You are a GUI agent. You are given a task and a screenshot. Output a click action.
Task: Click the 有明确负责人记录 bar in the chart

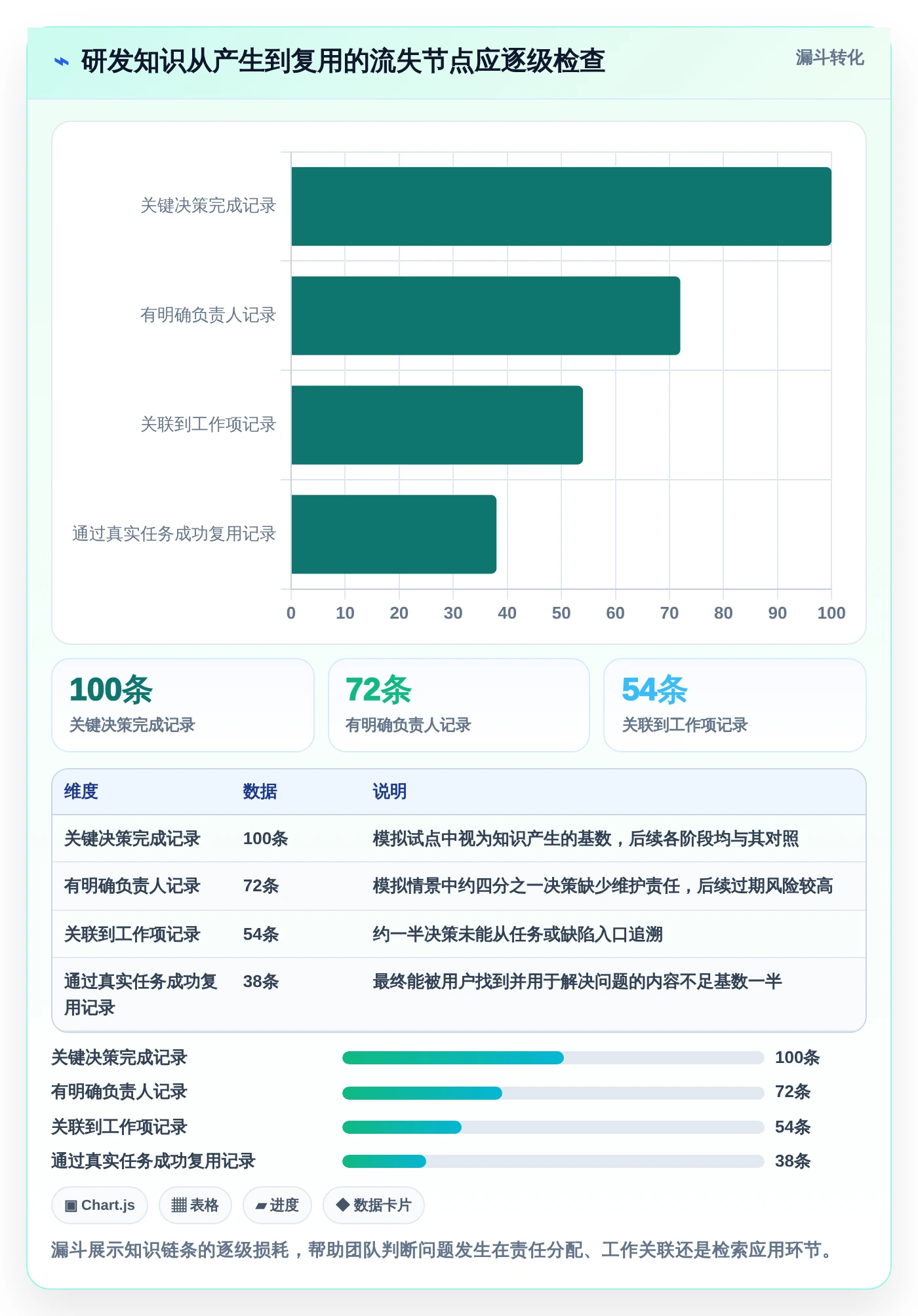pyautogui.click(x=485, y=316)
